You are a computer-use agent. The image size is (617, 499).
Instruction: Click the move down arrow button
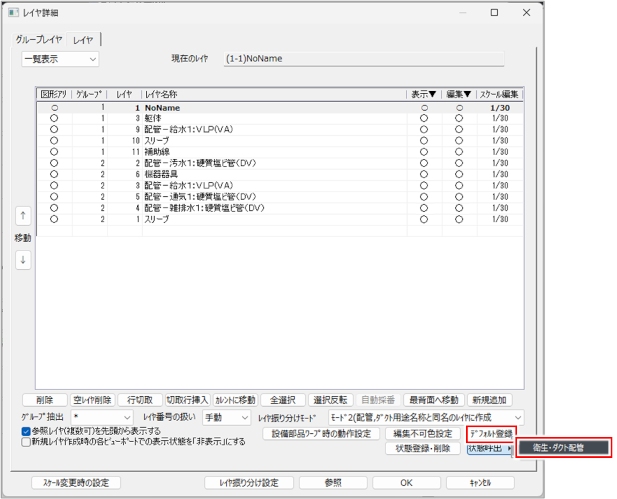(x=24, y=259)
